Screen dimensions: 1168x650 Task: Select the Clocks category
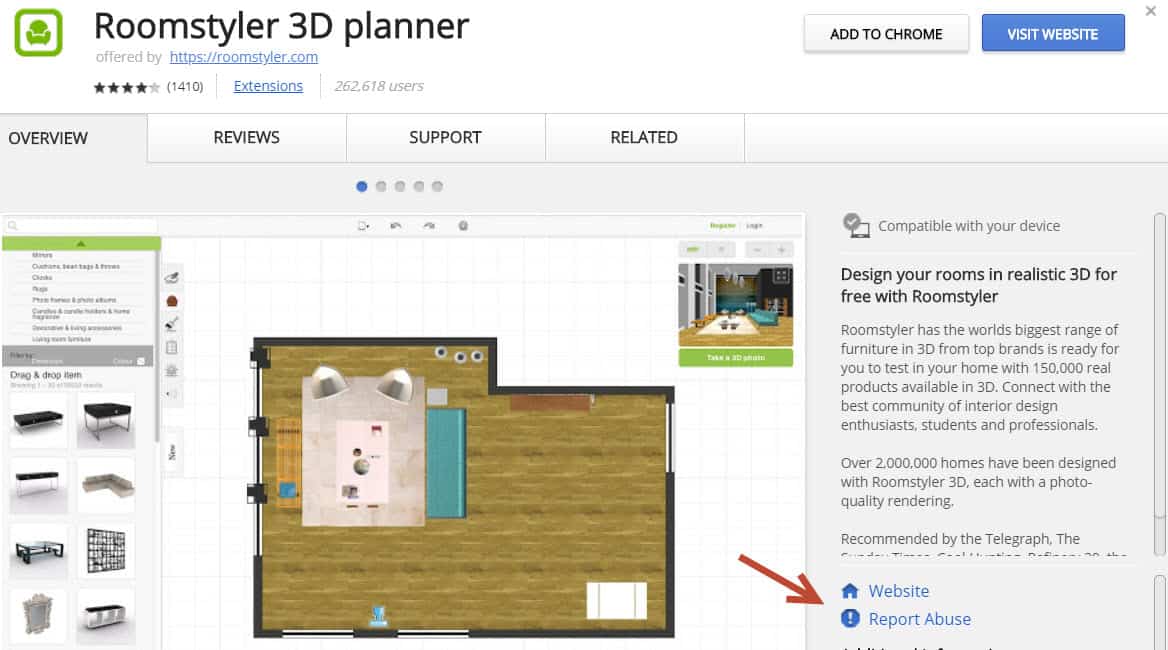tap(42, 277)
